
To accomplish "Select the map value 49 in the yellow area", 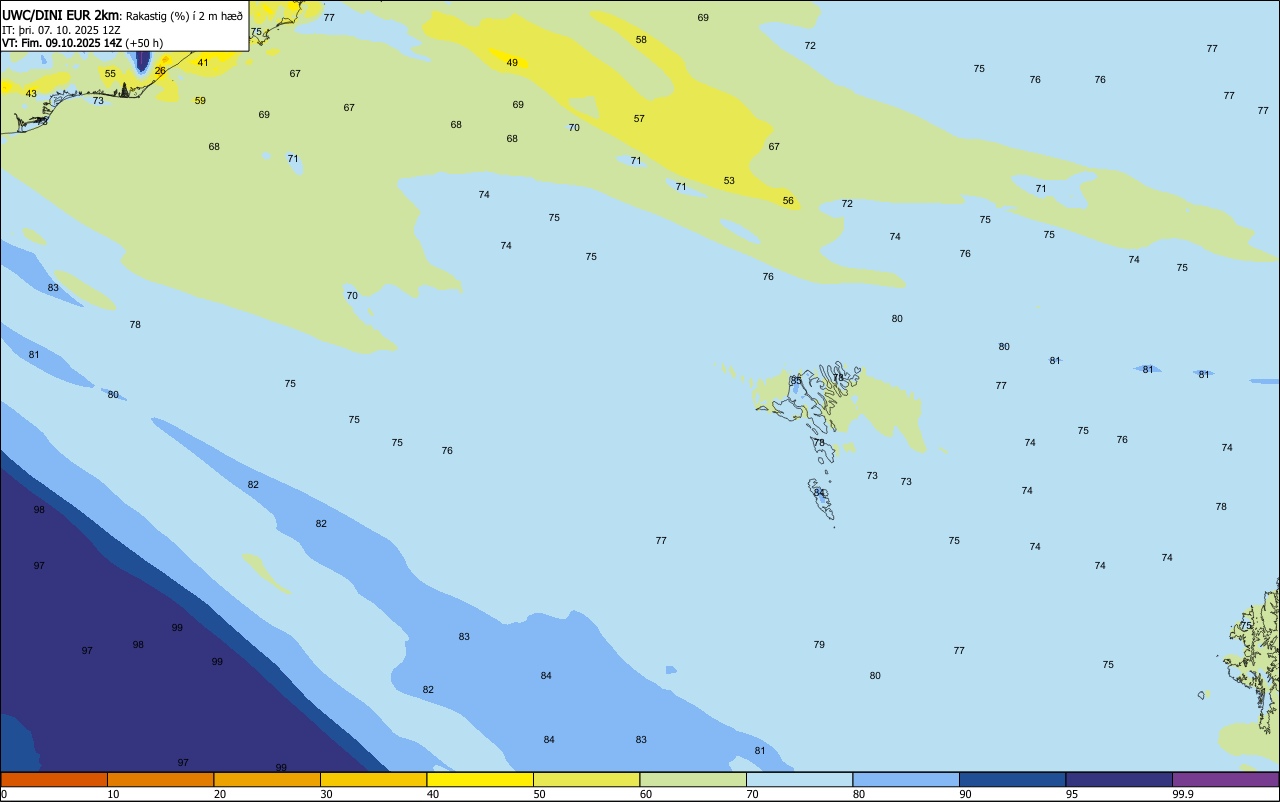I will click(x=512, y=63).
